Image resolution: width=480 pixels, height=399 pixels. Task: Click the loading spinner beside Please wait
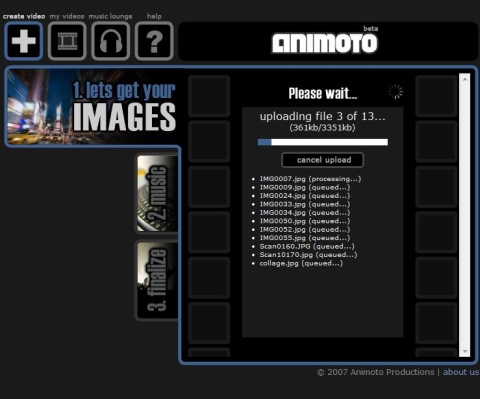pyautogui.click(x=395, y=92)
